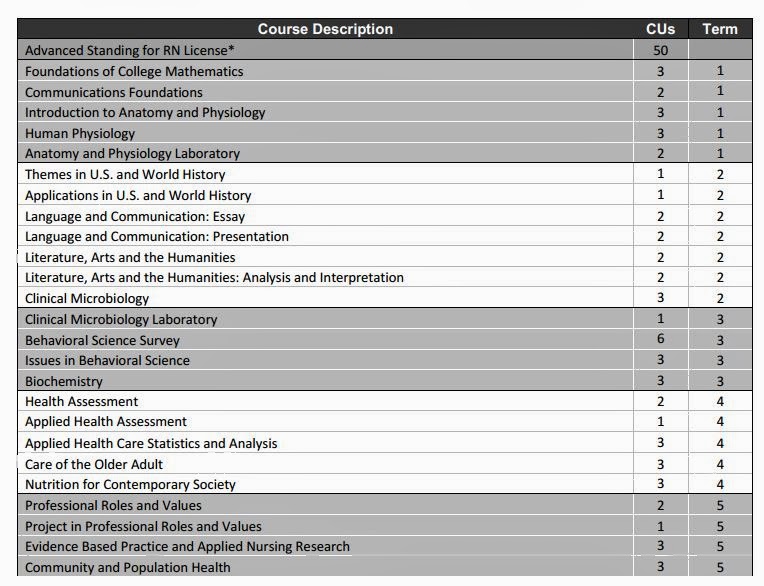Select the Biochemistry course name
The width and height of the screenshot is (764, 586).
coord(64,381)
